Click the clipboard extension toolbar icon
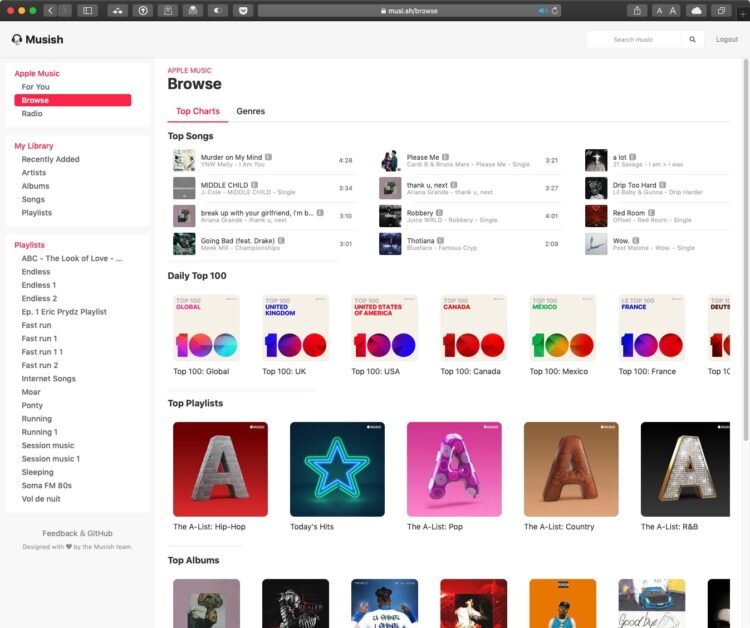750x628 pixels. [x=168, y=11]
